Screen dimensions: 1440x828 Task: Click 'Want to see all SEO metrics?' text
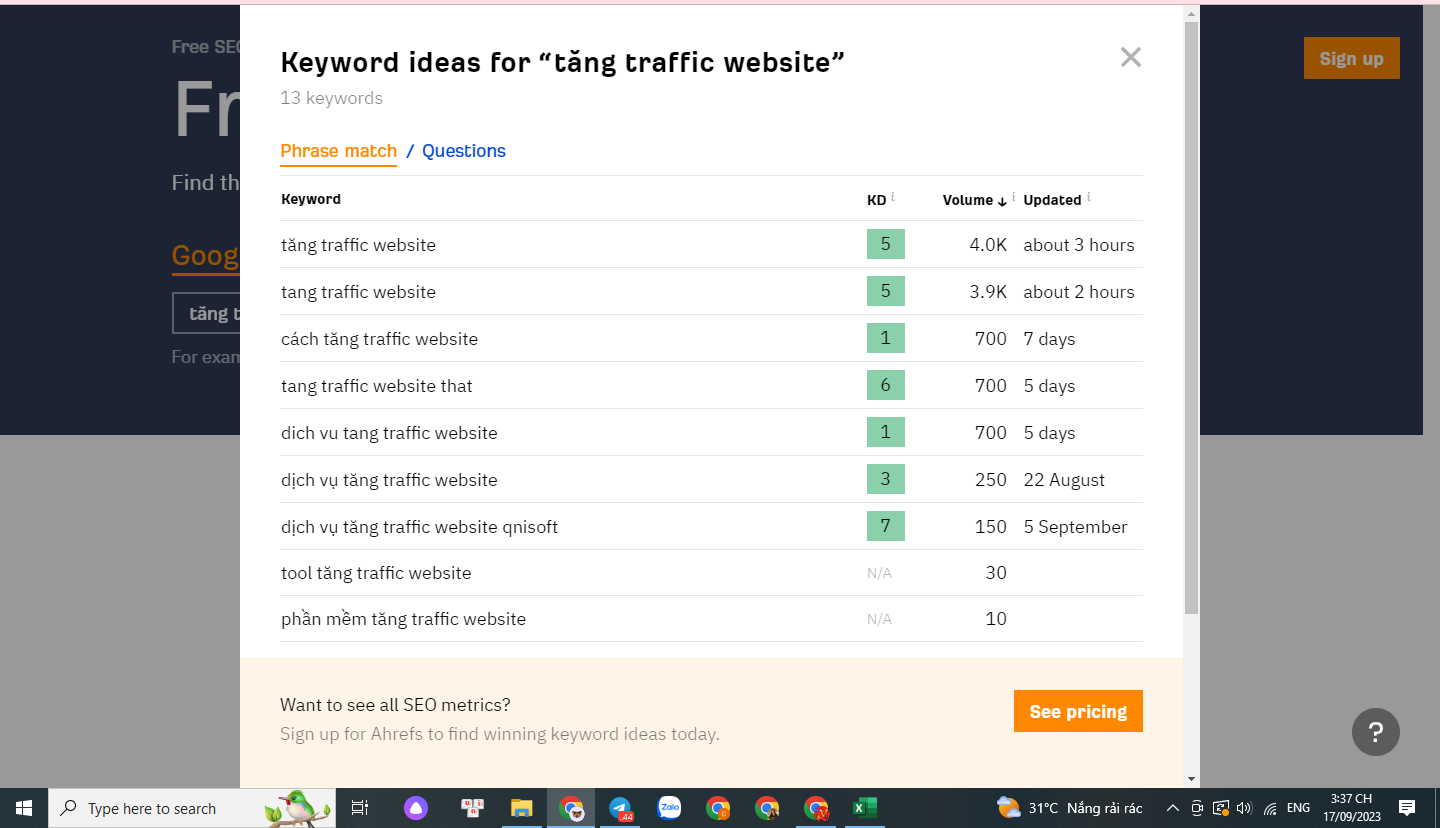[x=395, y=705]
